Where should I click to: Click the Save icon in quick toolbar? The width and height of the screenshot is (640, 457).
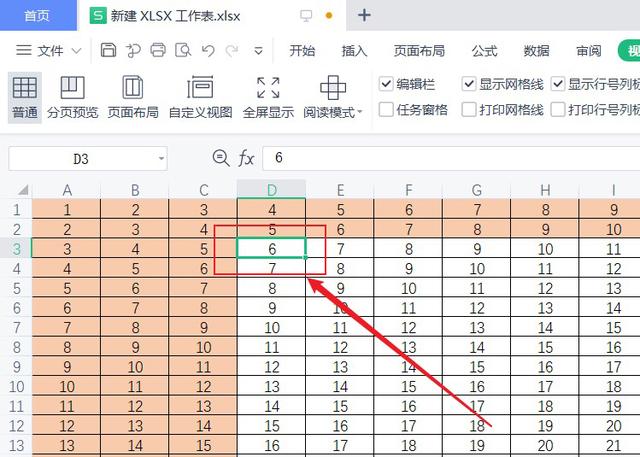tap(108, 50)
